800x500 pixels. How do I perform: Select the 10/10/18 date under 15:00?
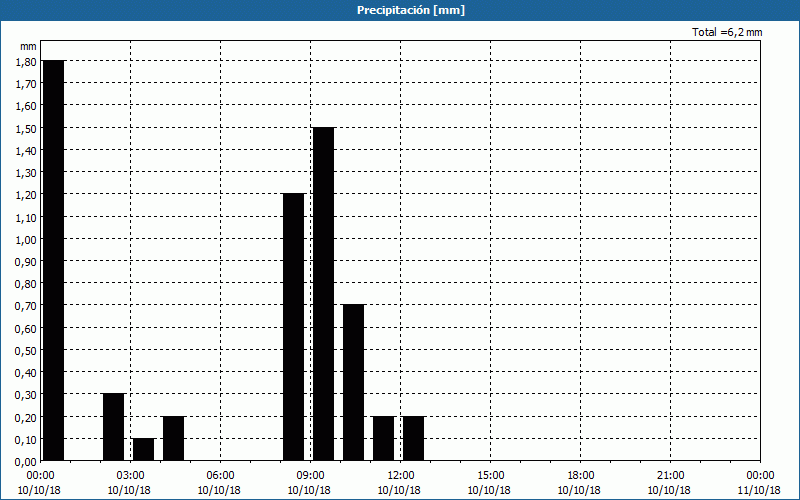489,490
